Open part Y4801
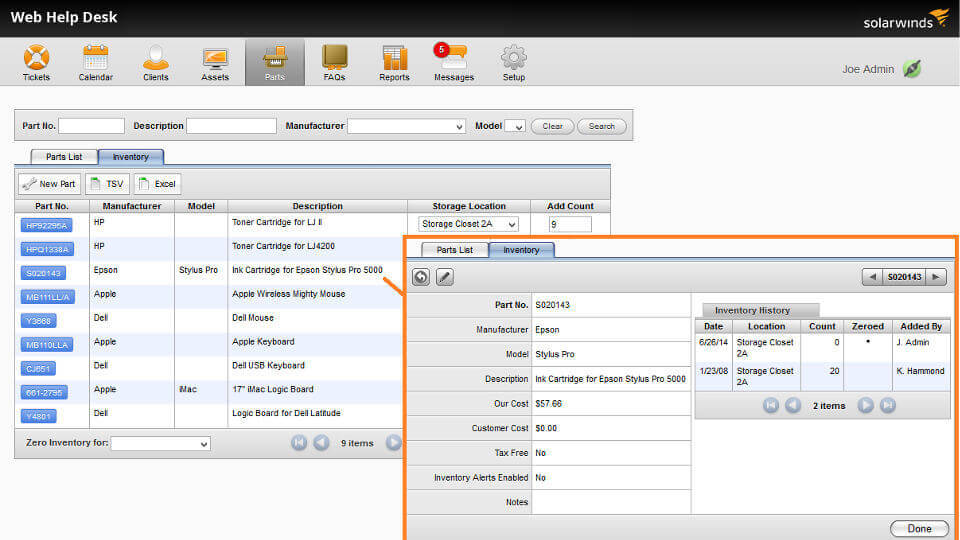The height and width of the screenshot is (540, 960). point(39,416)
